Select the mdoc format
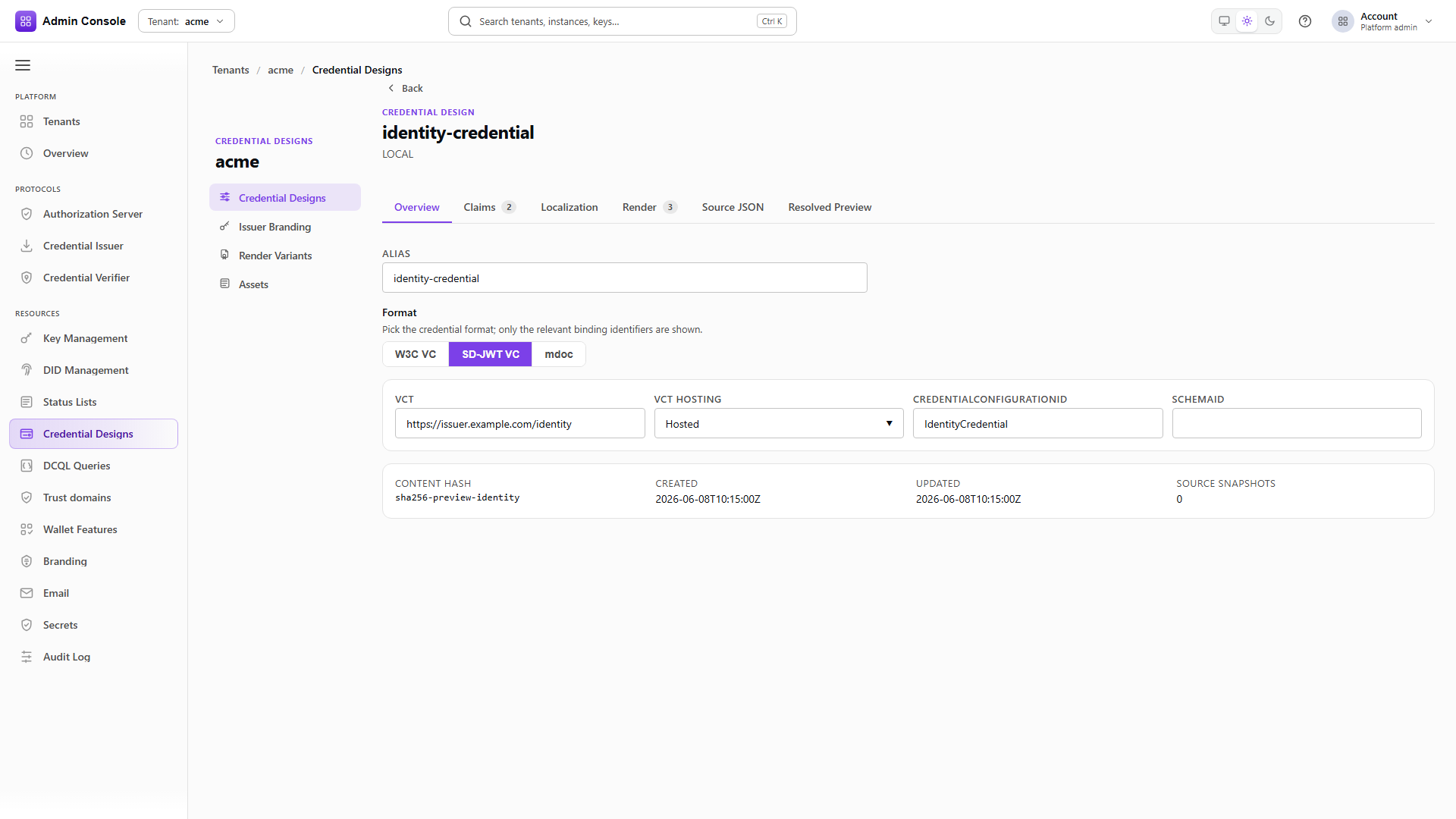The width and height of the screenshot is (1456, 819). pyautogui.click(x=559, y=354)
